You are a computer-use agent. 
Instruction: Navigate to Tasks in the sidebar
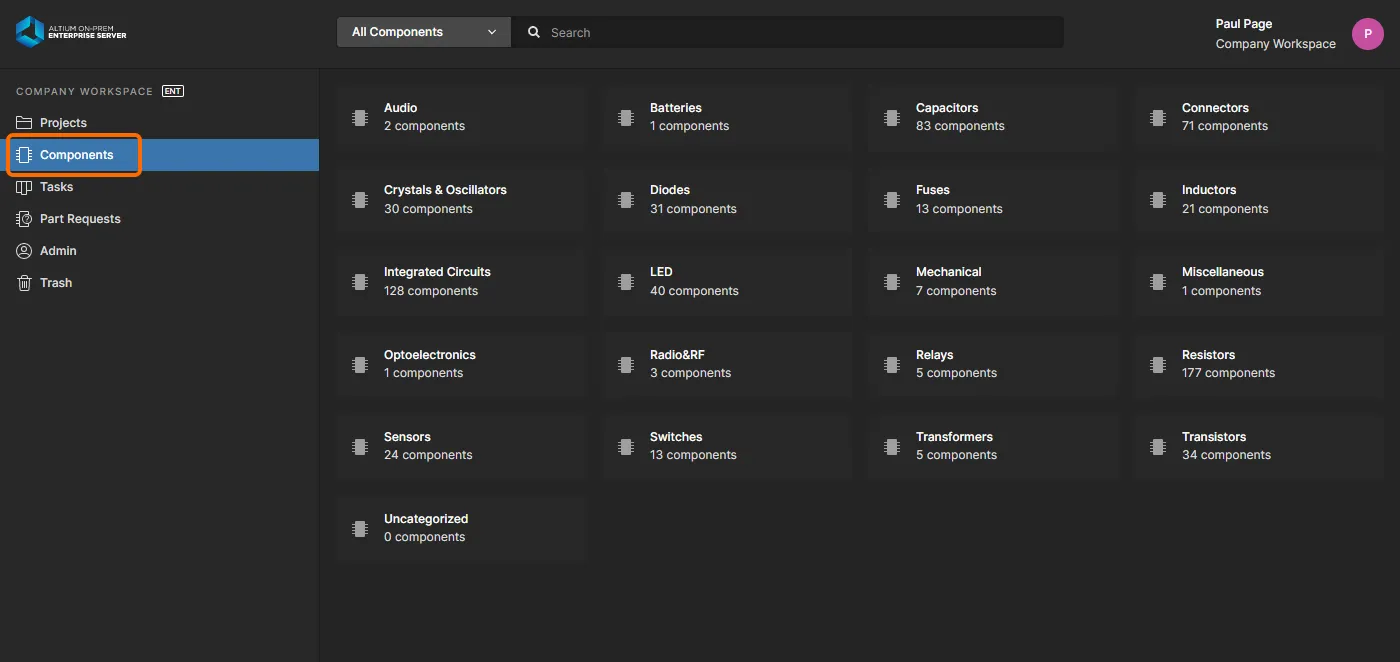pyautogui.click(x=57, y=187)
